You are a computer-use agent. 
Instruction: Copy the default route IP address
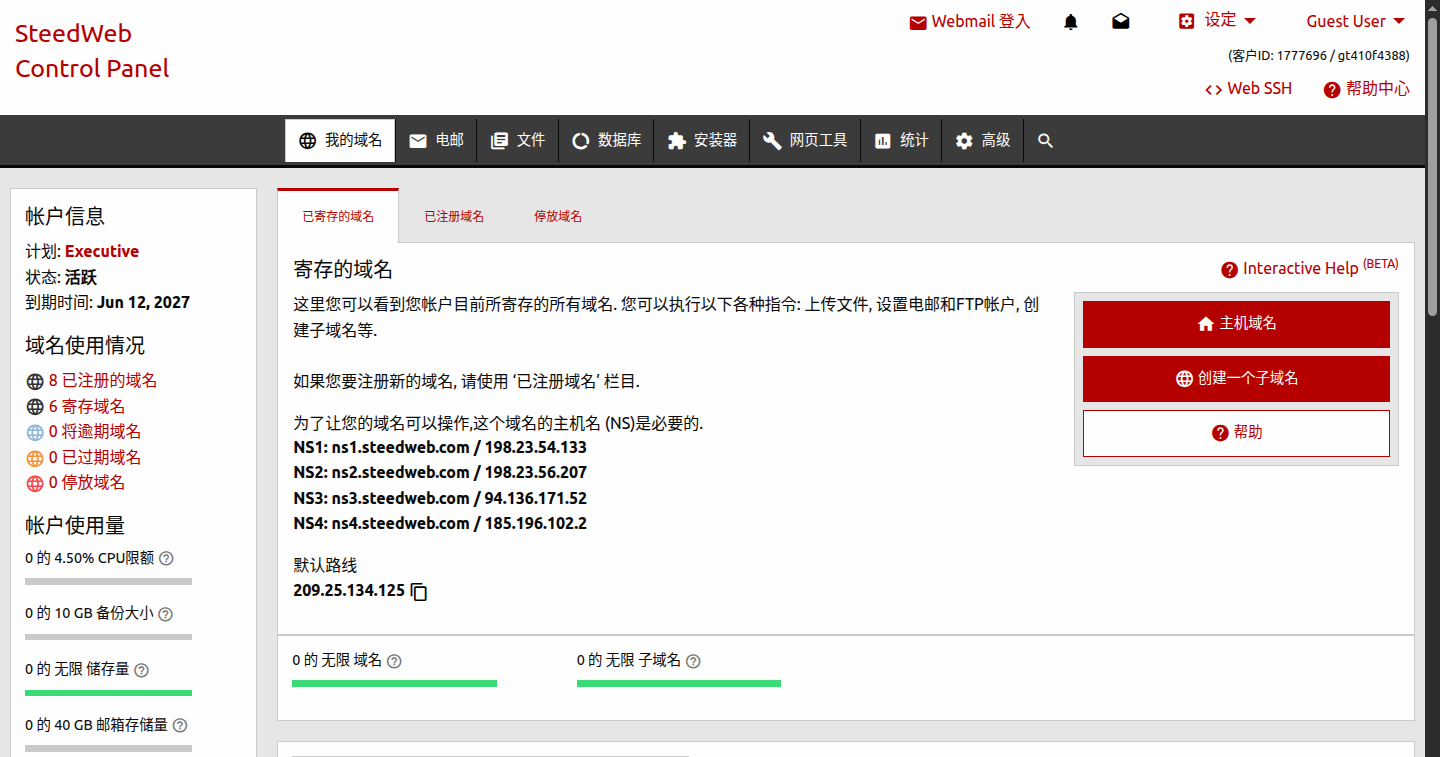[419, 591]
